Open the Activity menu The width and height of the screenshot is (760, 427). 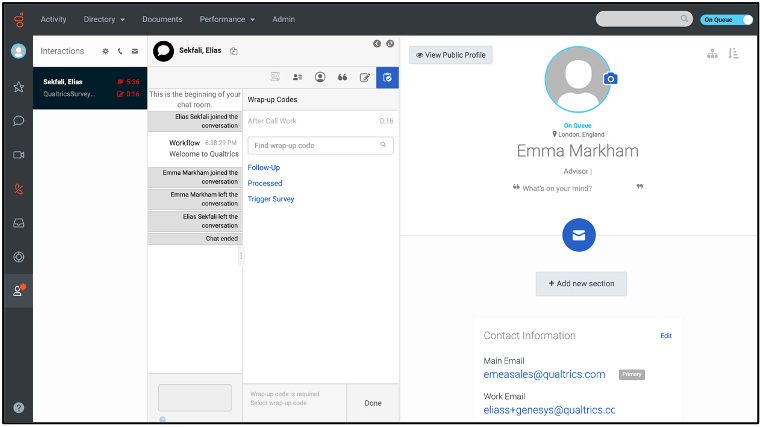point(53,19)
